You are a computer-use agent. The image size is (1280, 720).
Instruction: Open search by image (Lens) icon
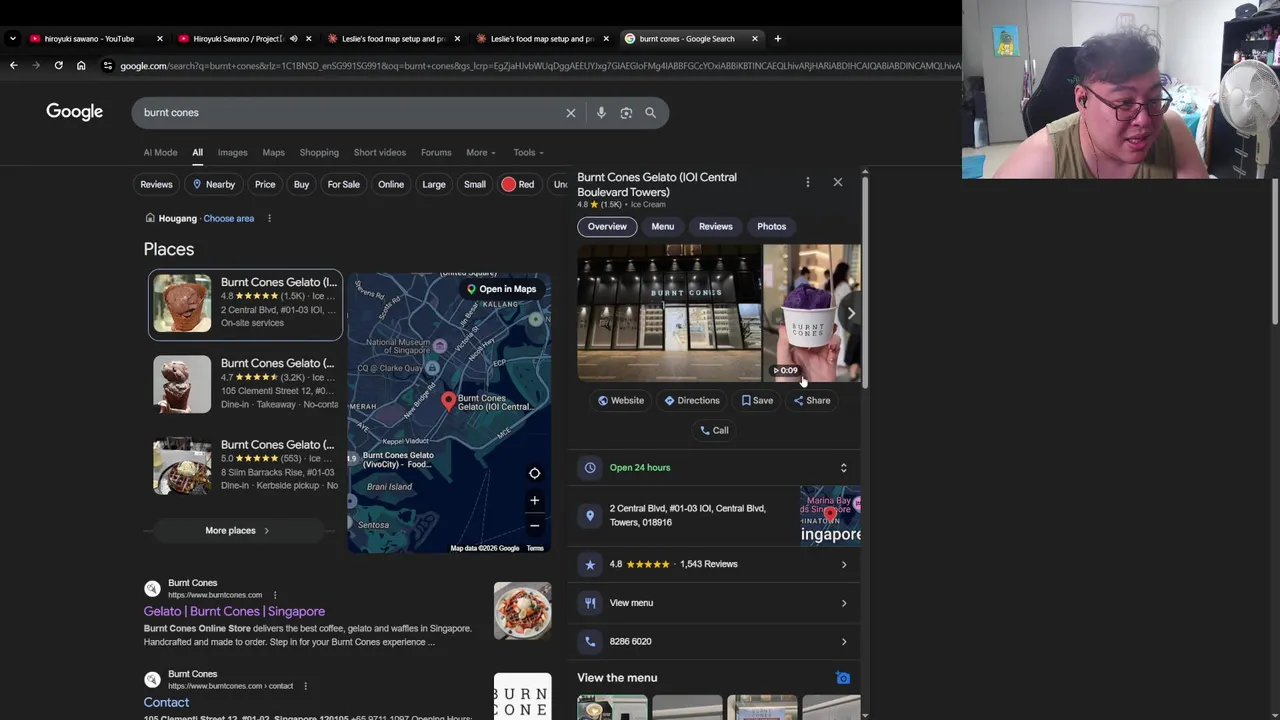[626, 113]
